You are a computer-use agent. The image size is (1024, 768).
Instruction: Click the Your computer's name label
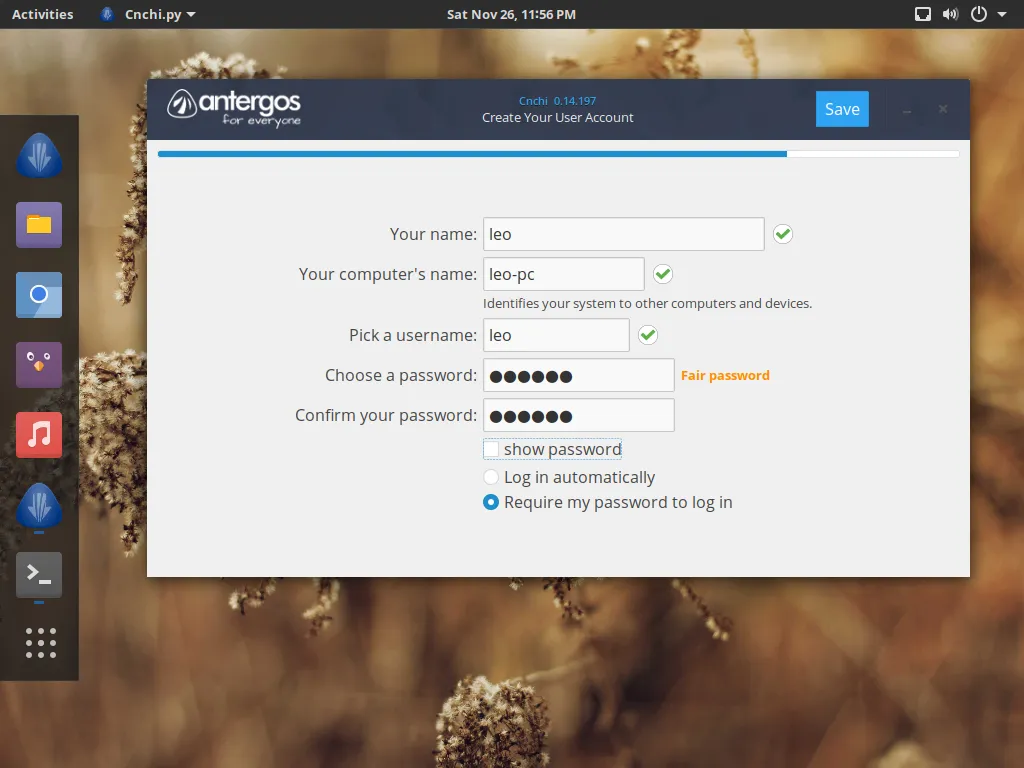tap(388, 274)
